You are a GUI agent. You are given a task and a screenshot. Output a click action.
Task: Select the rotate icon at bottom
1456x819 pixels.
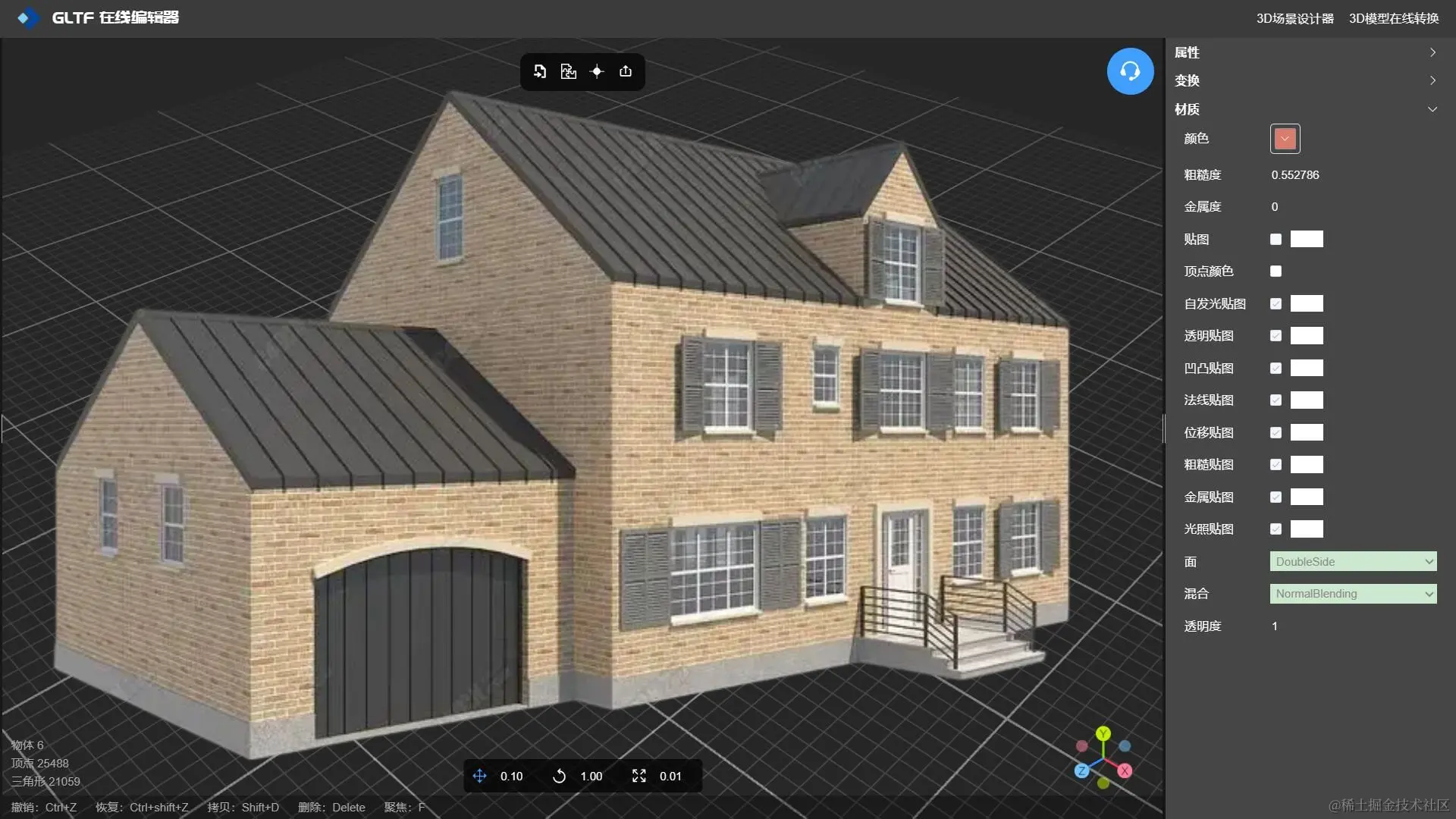[x=559, y=776]
